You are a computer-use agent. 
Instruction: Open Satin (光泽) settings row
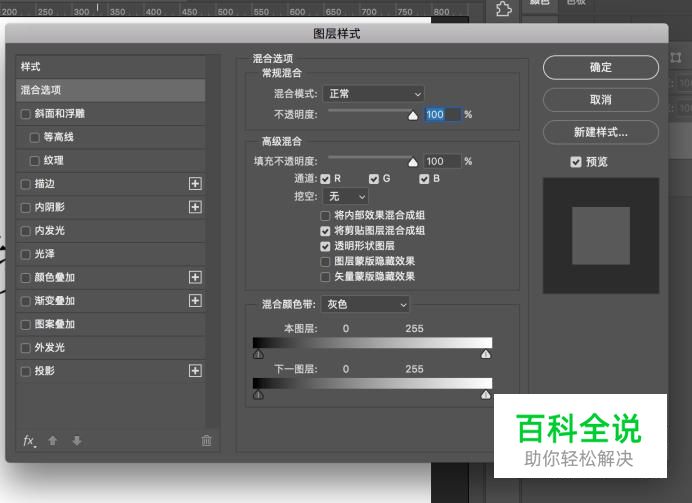click(x=110, y=254)
